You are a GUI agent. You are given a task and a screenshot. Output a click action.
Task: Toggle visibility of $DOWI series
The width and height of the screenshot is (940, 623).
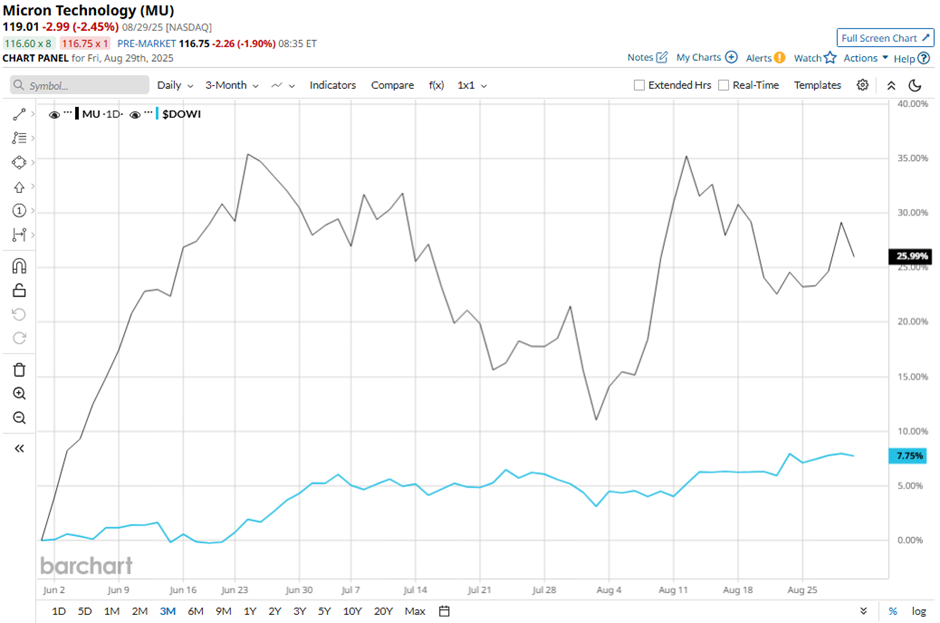pos(135,115)
